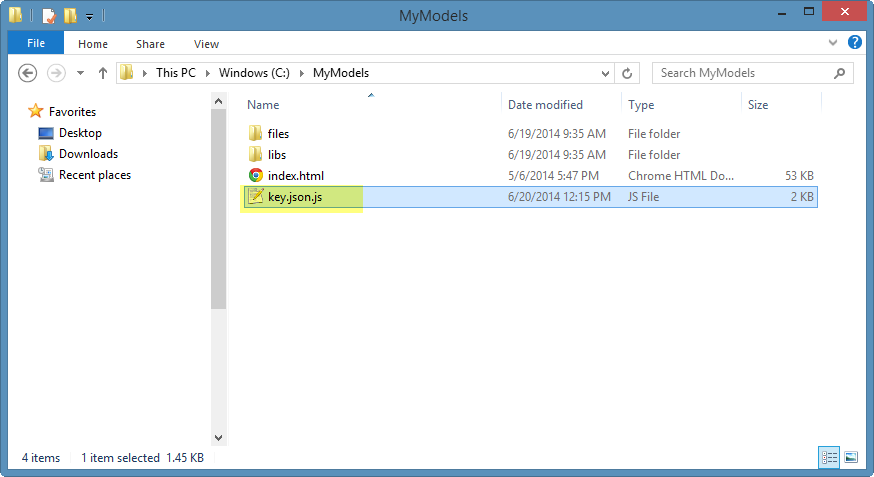Open the recent locations dropdown arrow
Viewport: 874px width, 477px height.
point(80,73)
